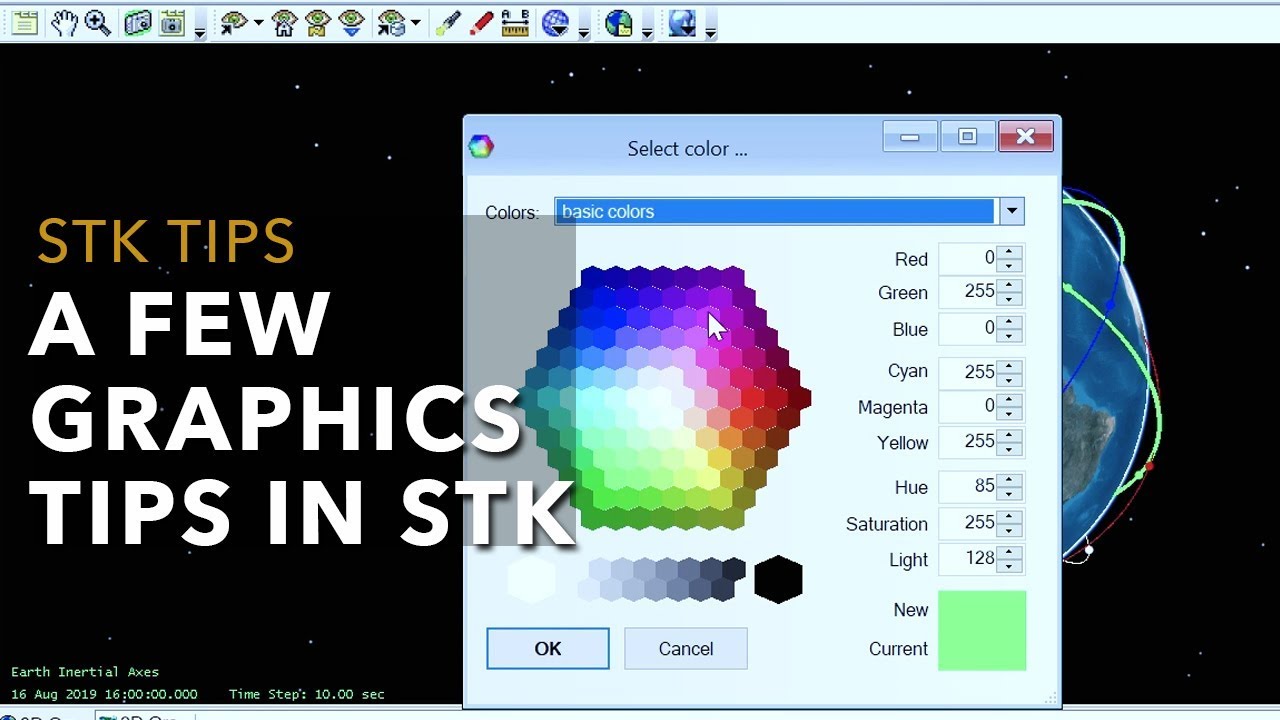This screenshot has width=1280, height=720.
Task: Click the green Earth globe imagery icon
Action: (x=619, y=22)
